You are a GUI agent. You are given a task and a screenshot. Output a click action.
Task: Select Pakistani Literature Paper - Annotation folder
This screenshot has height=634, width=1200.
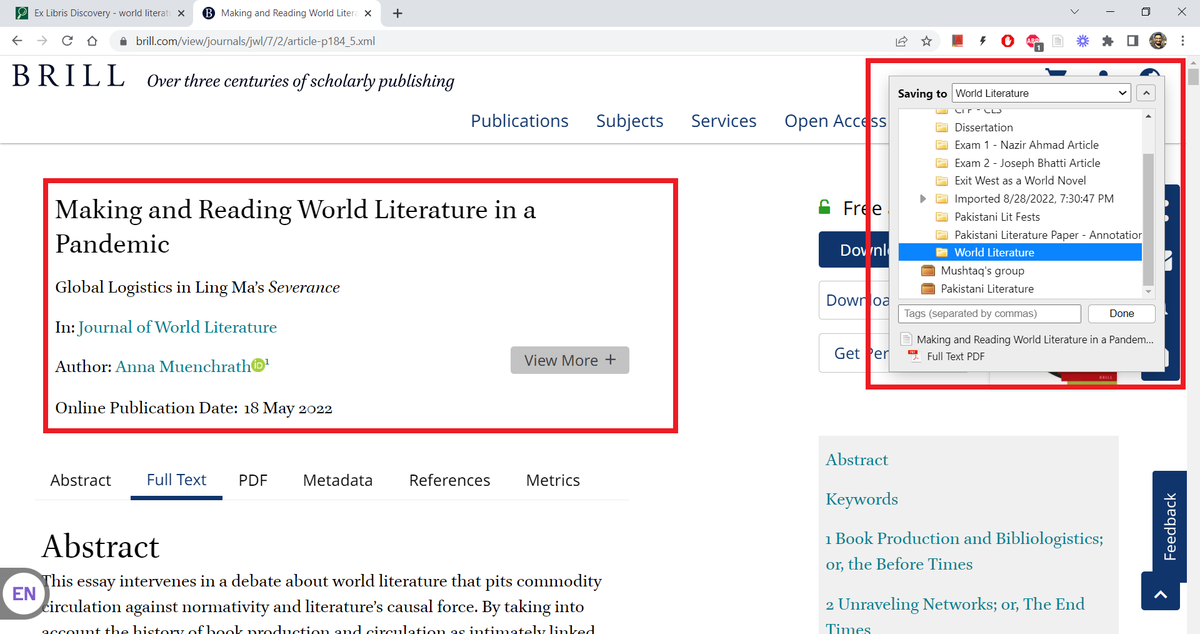click(x=1038, y=235)
